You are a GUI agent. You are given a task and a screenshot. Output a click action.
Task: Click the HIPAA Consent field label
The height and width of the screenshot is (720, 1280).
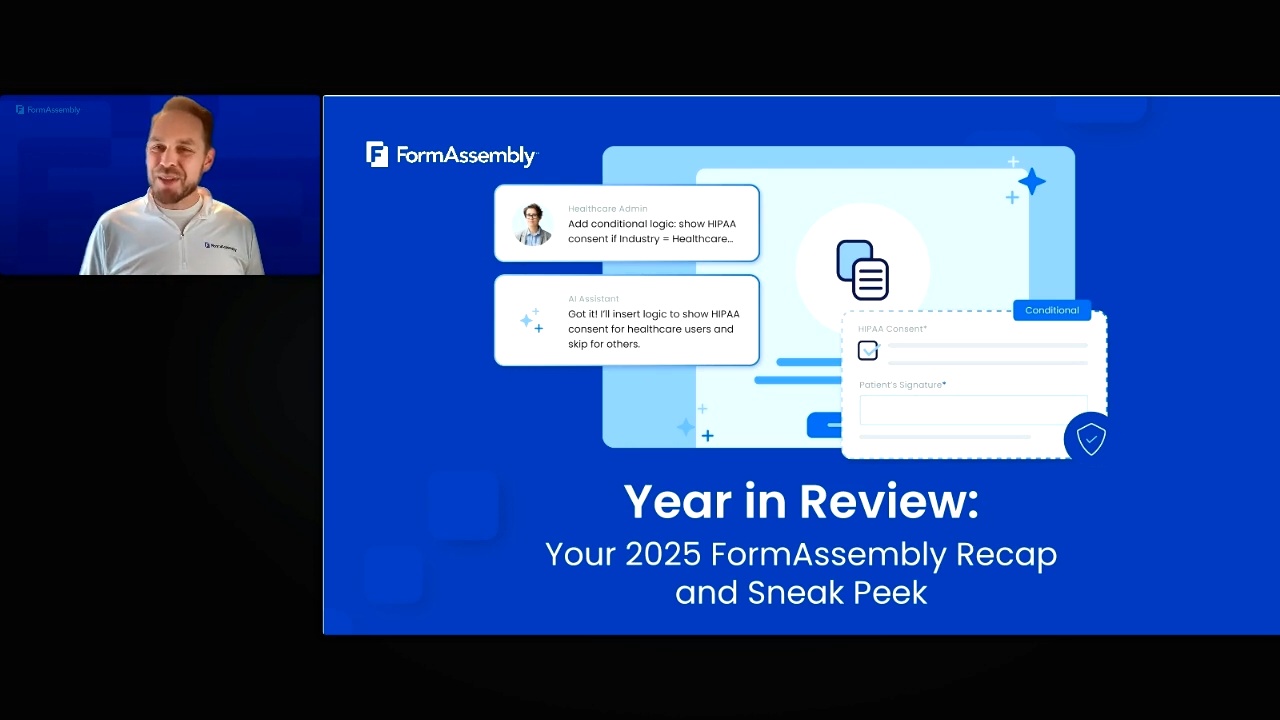tap(892, 329)
